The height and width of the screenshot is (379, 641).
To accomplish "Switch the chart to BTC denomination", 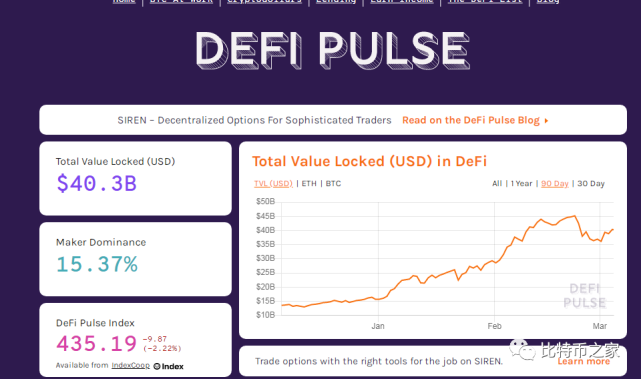I will [333, 184].
